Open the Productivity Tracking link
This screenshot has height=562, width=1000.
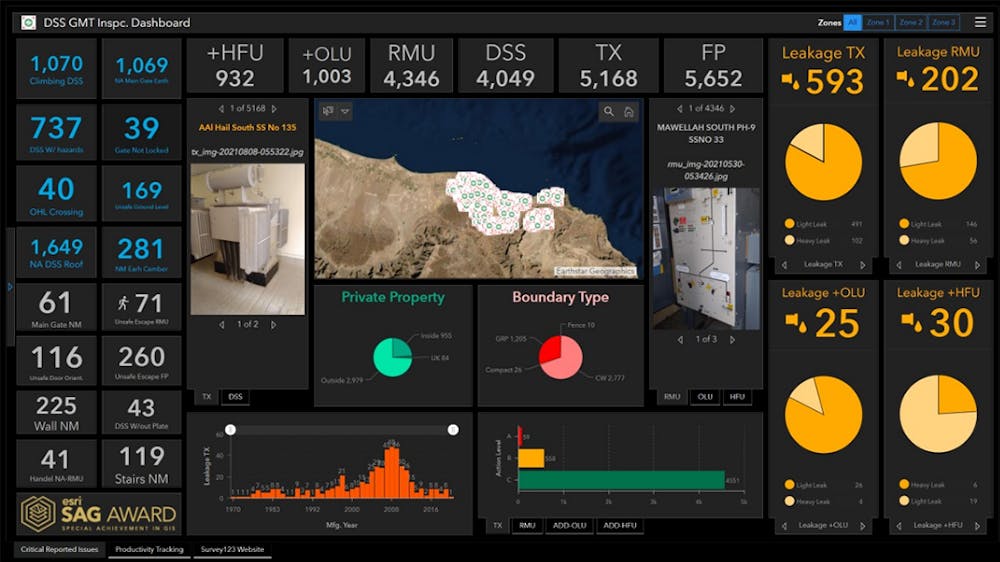point(149,549)
